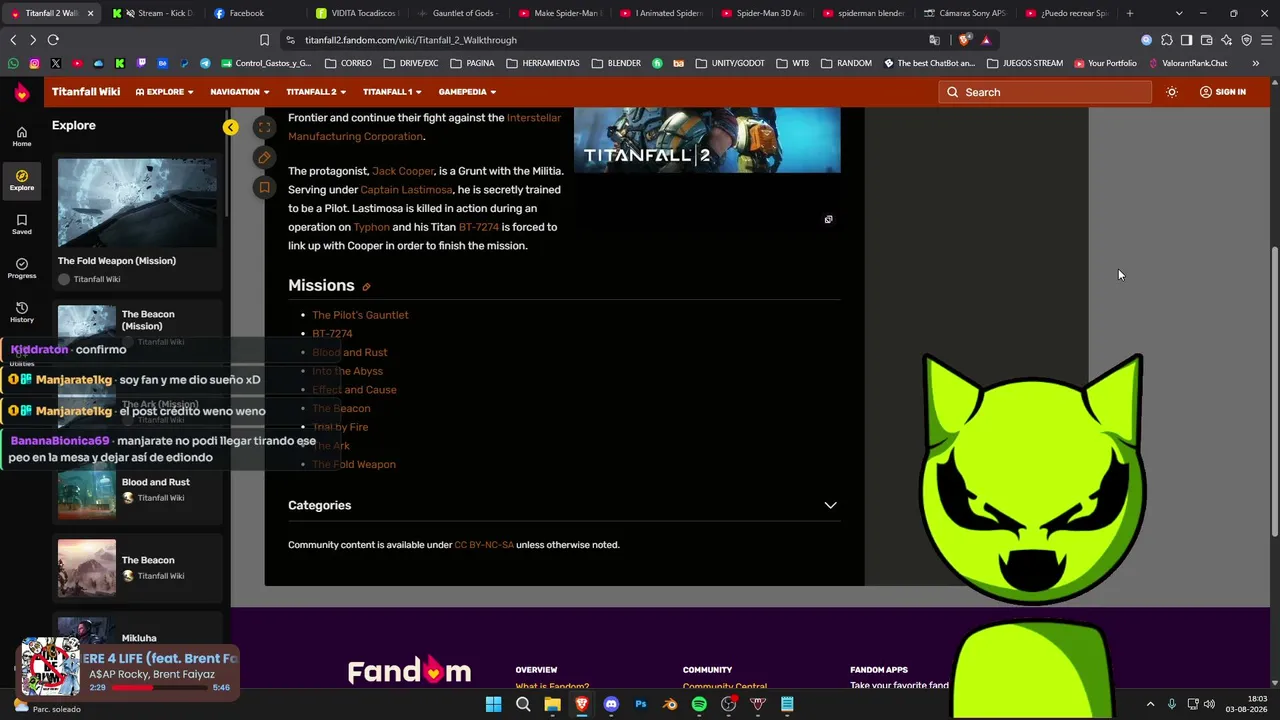Click the SIGN IN button
Viewport: 1280px width, 720px height.
pos(1222,92)
